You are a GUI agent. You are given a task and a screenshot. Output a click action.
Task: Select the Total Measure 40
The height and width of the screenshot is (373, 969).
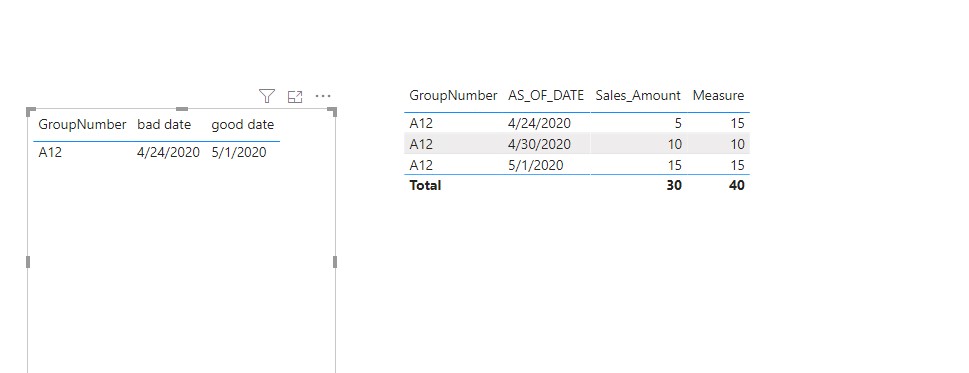pyautogui.click(x=737, y=185)
